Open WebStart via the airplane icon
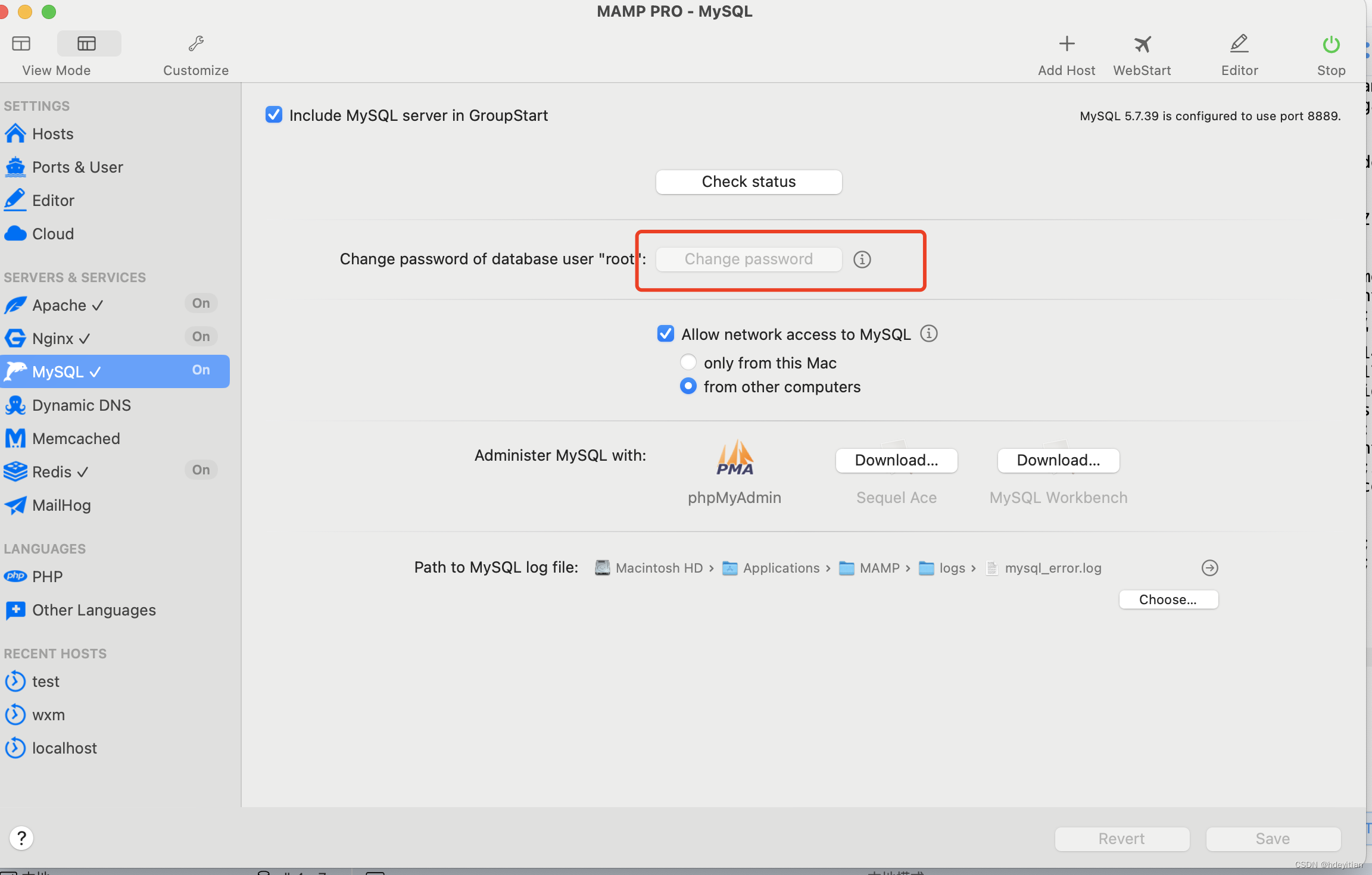The image size is (1372, 875). (1142, 44)
